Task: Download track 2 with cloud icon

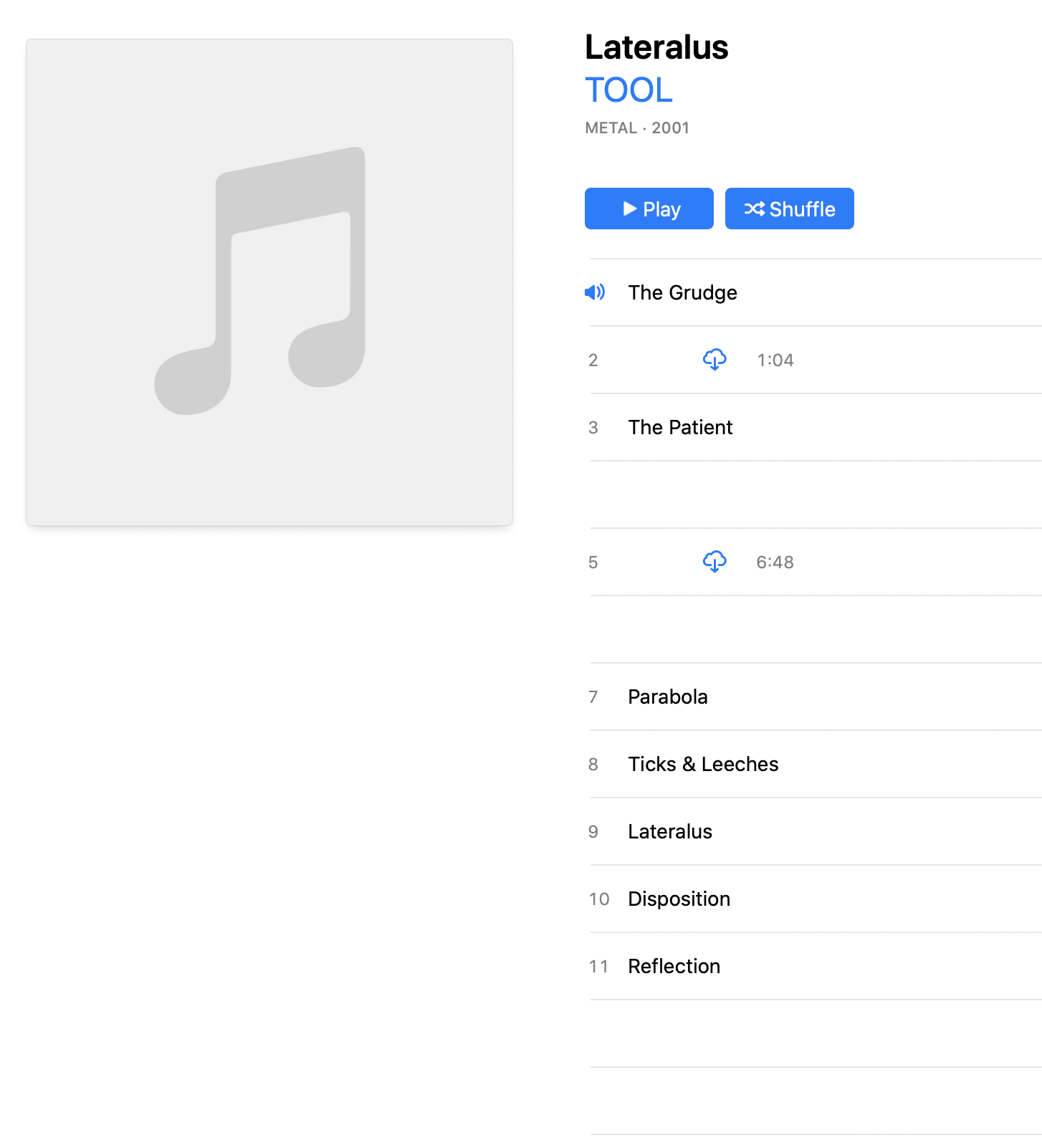Action: pos(714,360)
